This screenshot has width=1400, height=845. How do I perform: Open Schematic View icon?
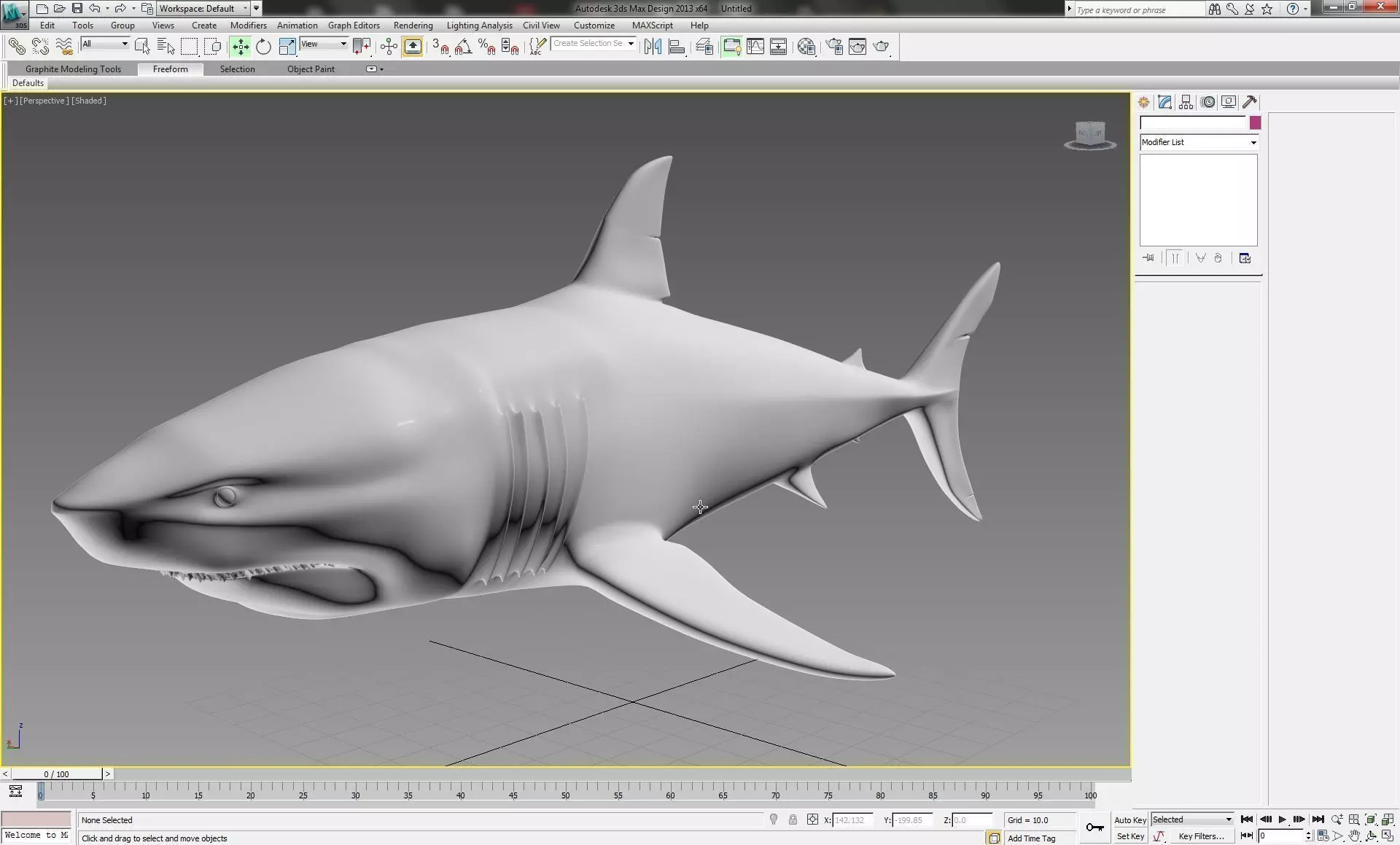click(778, 47)
